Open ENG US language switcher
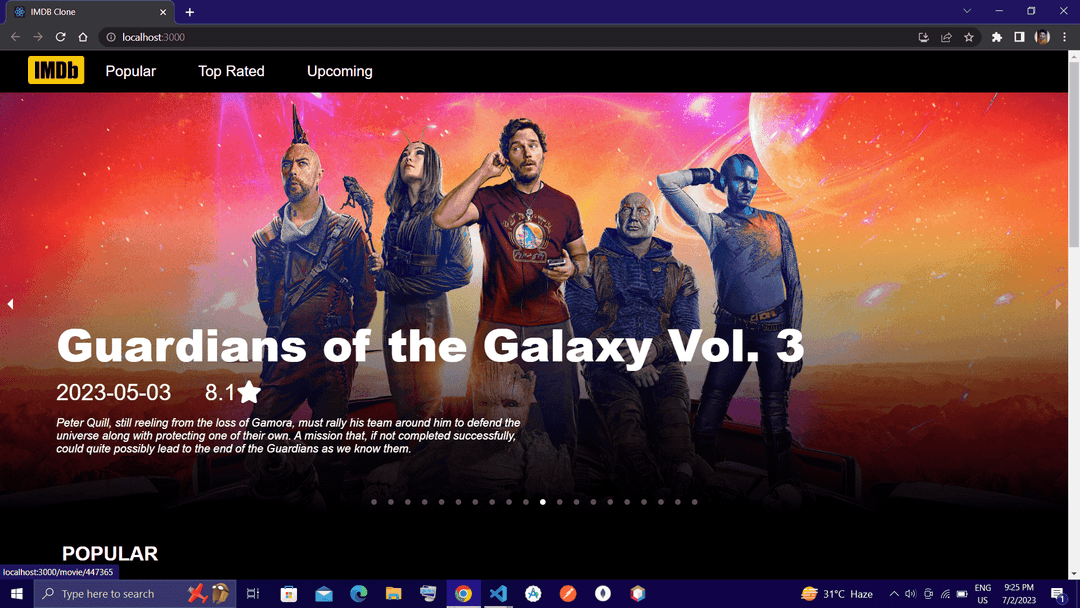Screen dimensions: 1080x608 (982, 594)
